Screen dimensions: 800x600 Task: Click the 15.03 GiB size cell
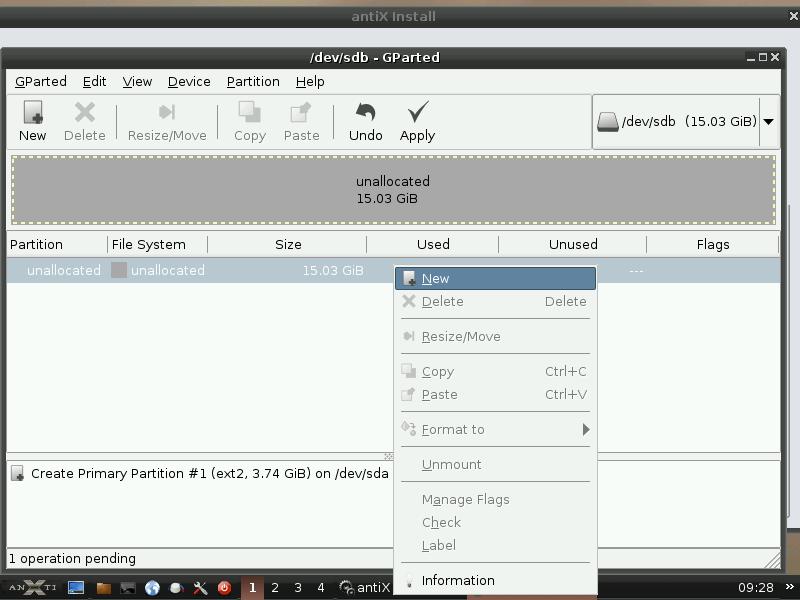[333, 270]
